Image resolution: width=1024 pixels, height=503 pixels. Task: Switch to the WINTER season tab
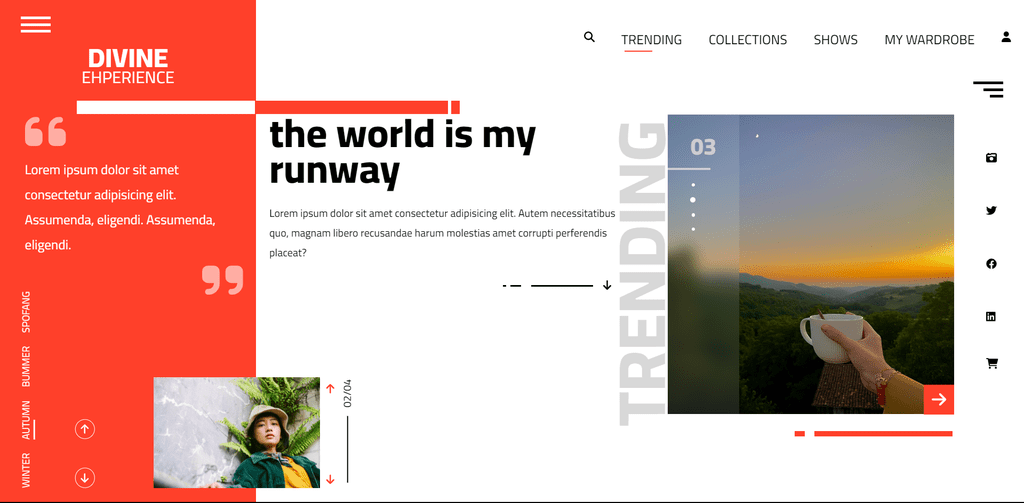coord(27,470)
